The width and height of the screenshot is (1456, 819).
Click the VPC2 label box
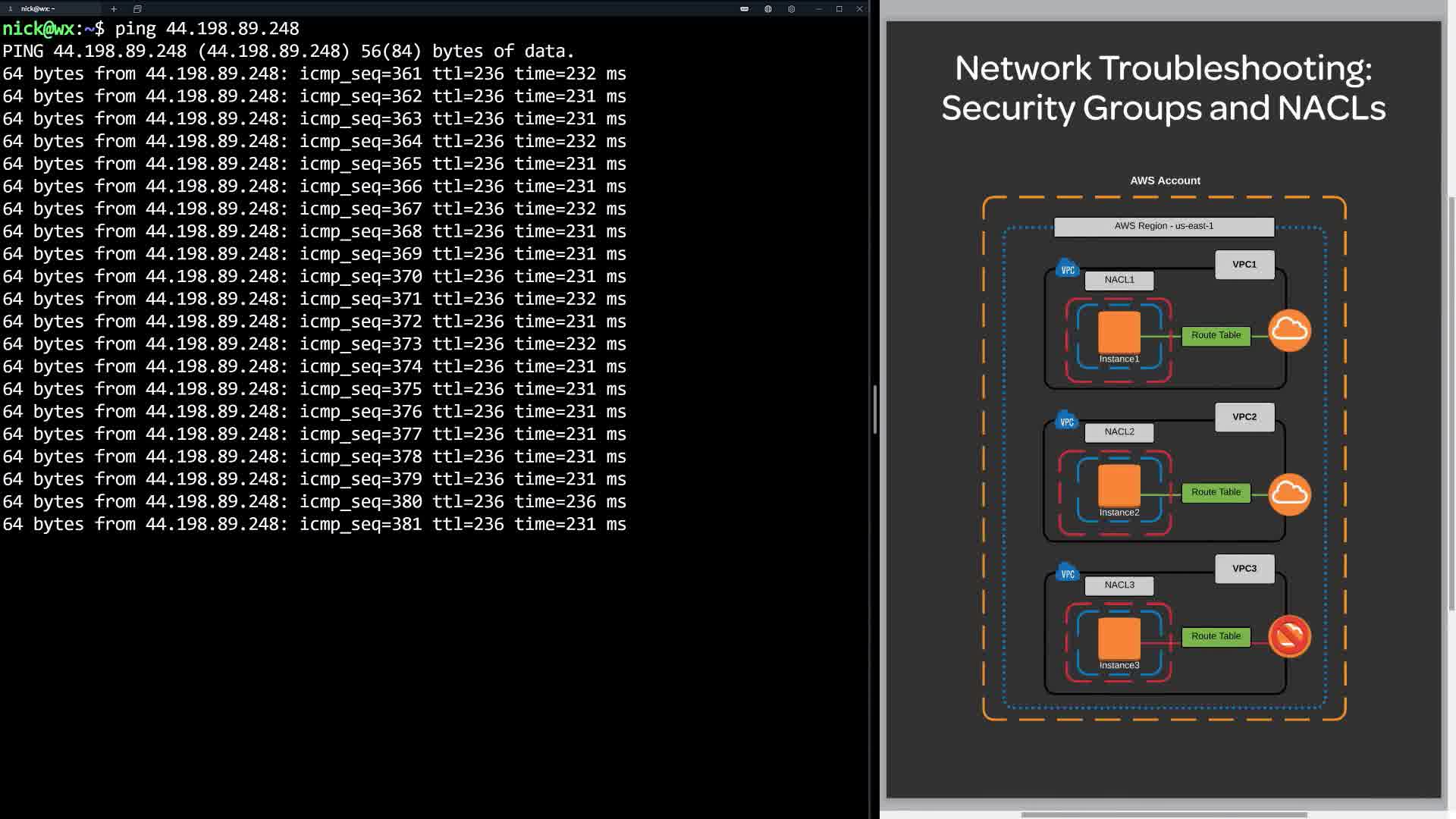coord(1244,417)
